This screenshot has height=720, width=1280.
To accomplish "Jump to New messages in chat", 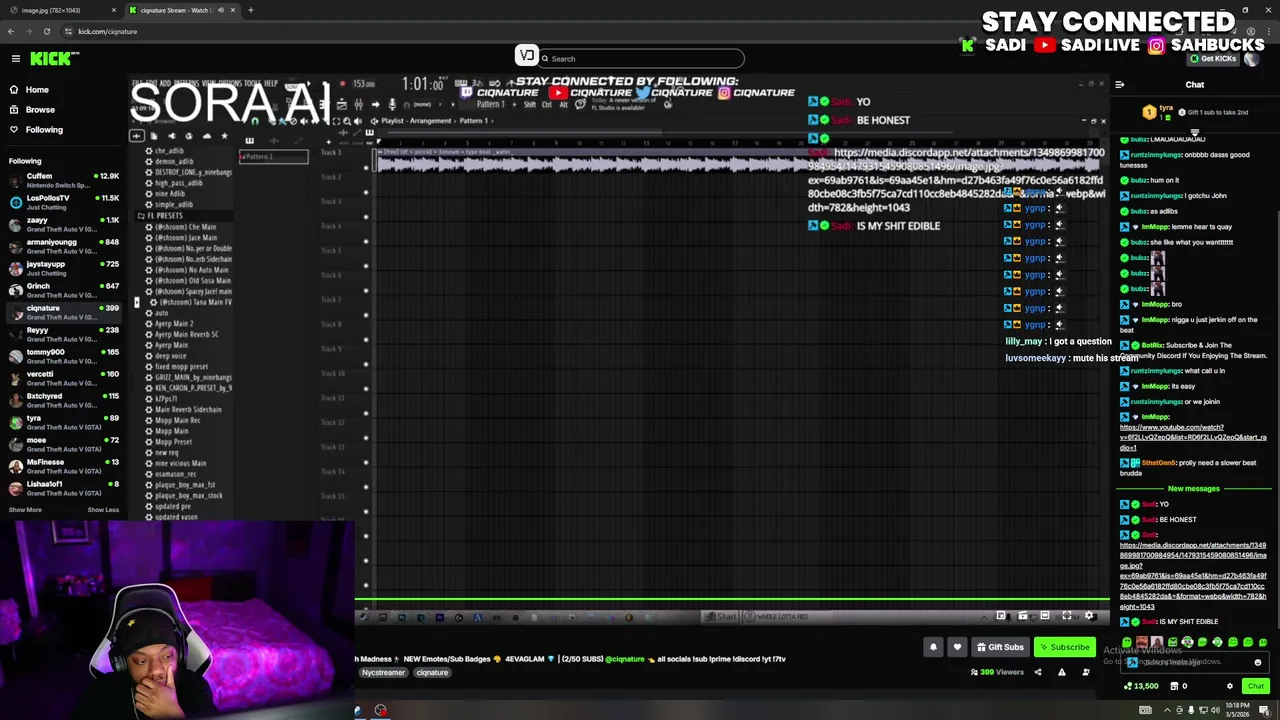I will 1193,489.
